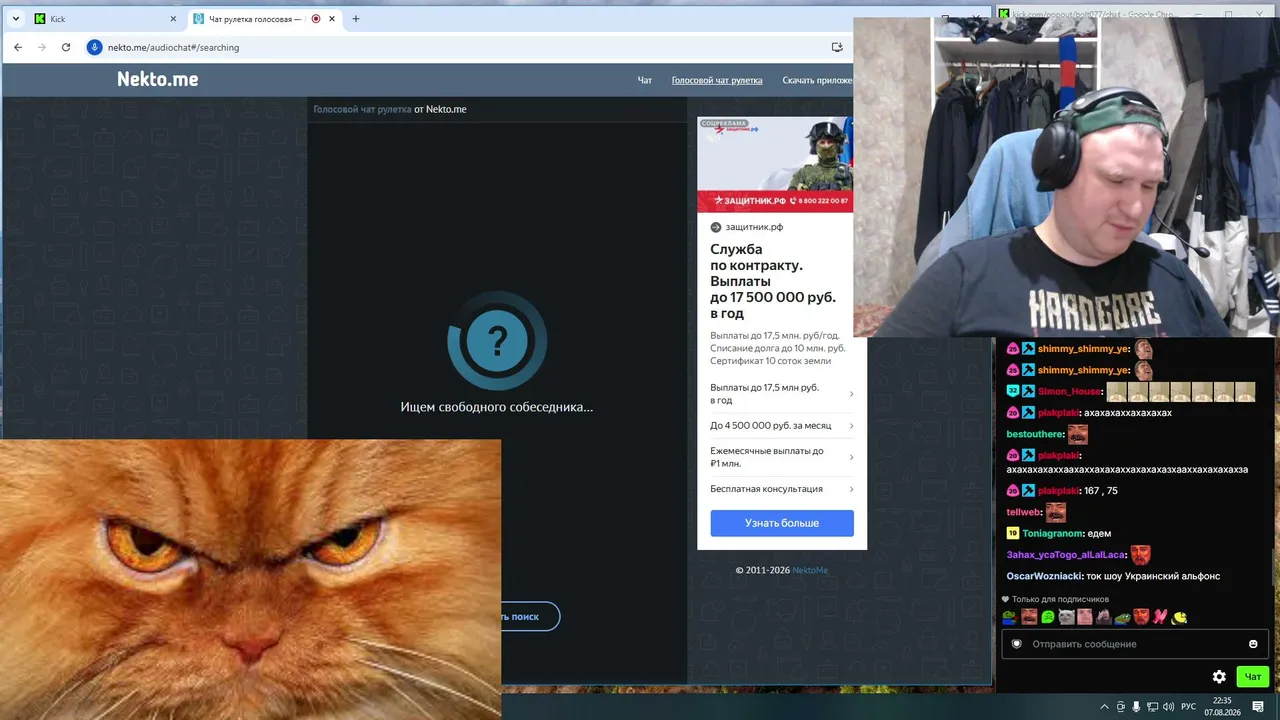This screenshot has width=1280, height=720.
Task: Pick the pink face emote
Action: tap(1085, 617)
